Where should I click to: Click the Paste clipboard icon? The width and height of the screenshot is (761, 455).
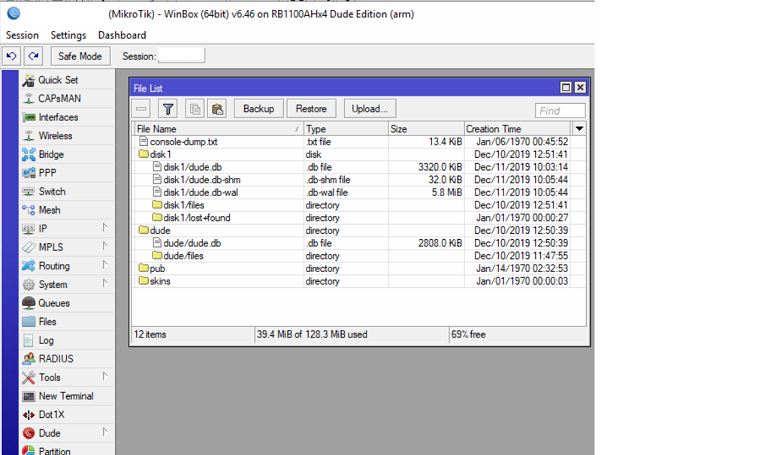point(217,109)
